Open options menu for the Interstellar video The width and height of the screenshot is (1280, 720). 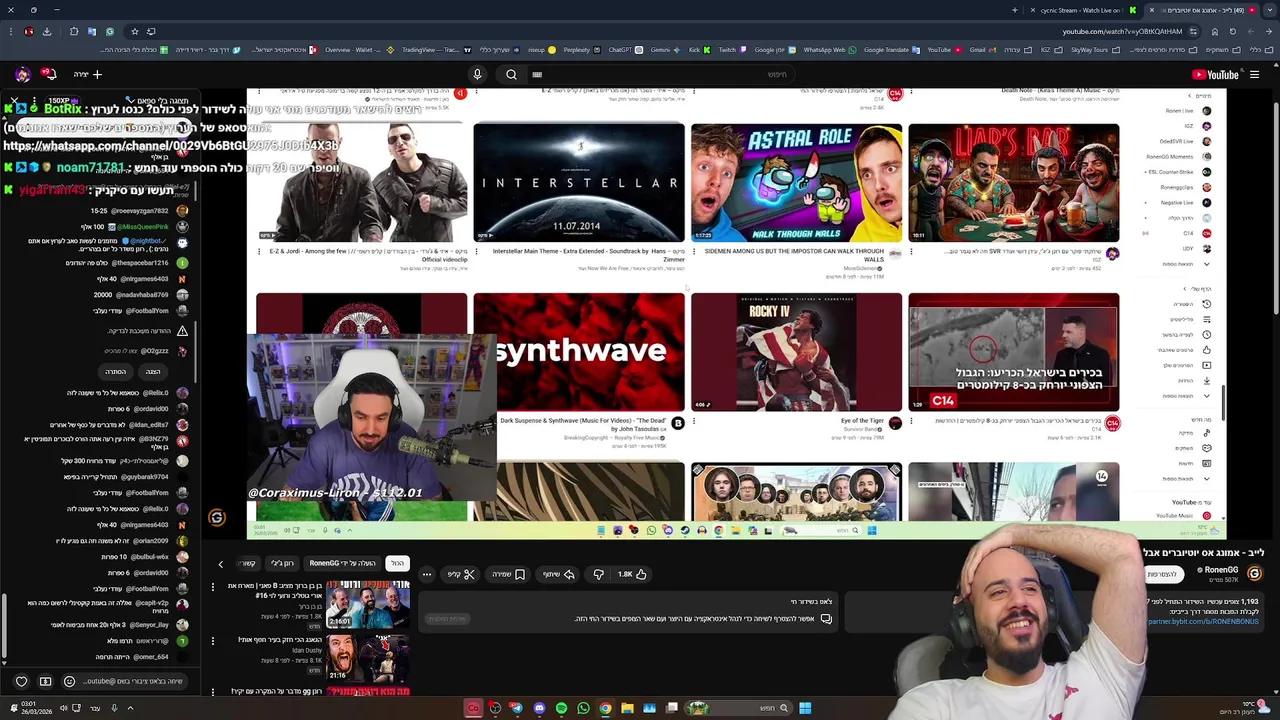pos(477,252)
